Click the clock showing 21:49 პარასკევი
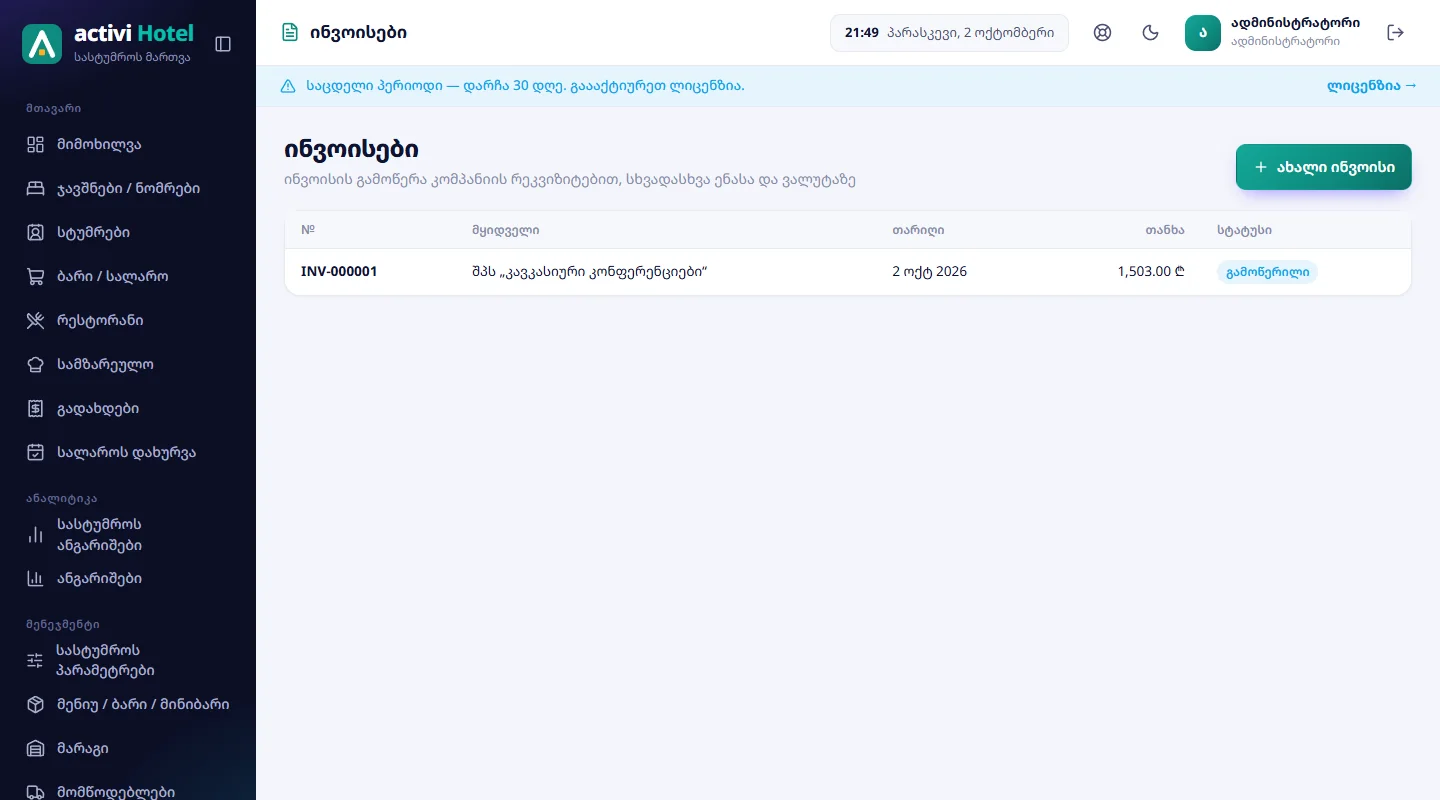The width and height of the screenshot is (1440, 800). click(x=949, y=32)
